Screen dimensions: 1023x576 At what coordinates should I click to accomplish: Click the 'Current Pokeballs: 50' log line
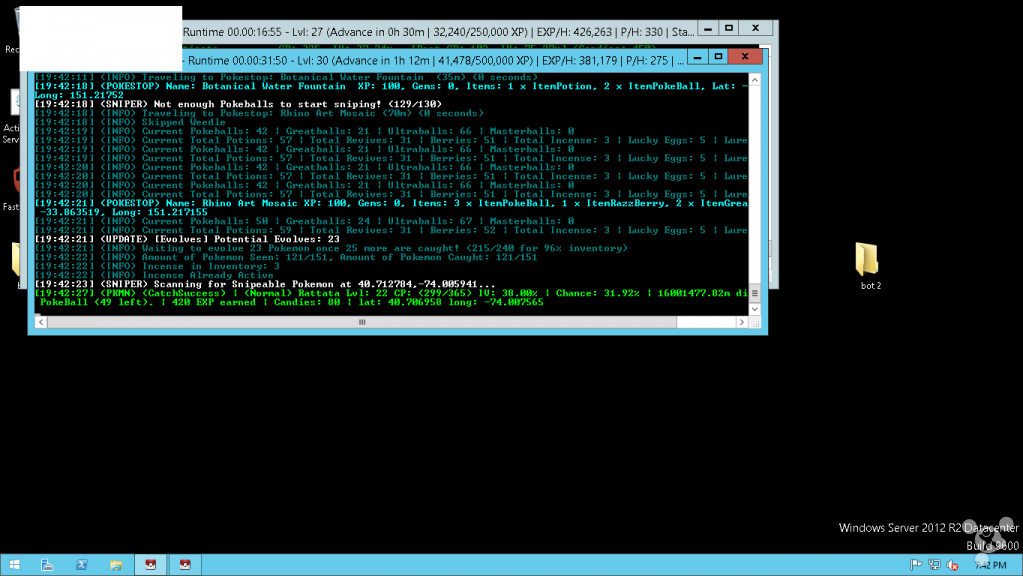[304, 221]
